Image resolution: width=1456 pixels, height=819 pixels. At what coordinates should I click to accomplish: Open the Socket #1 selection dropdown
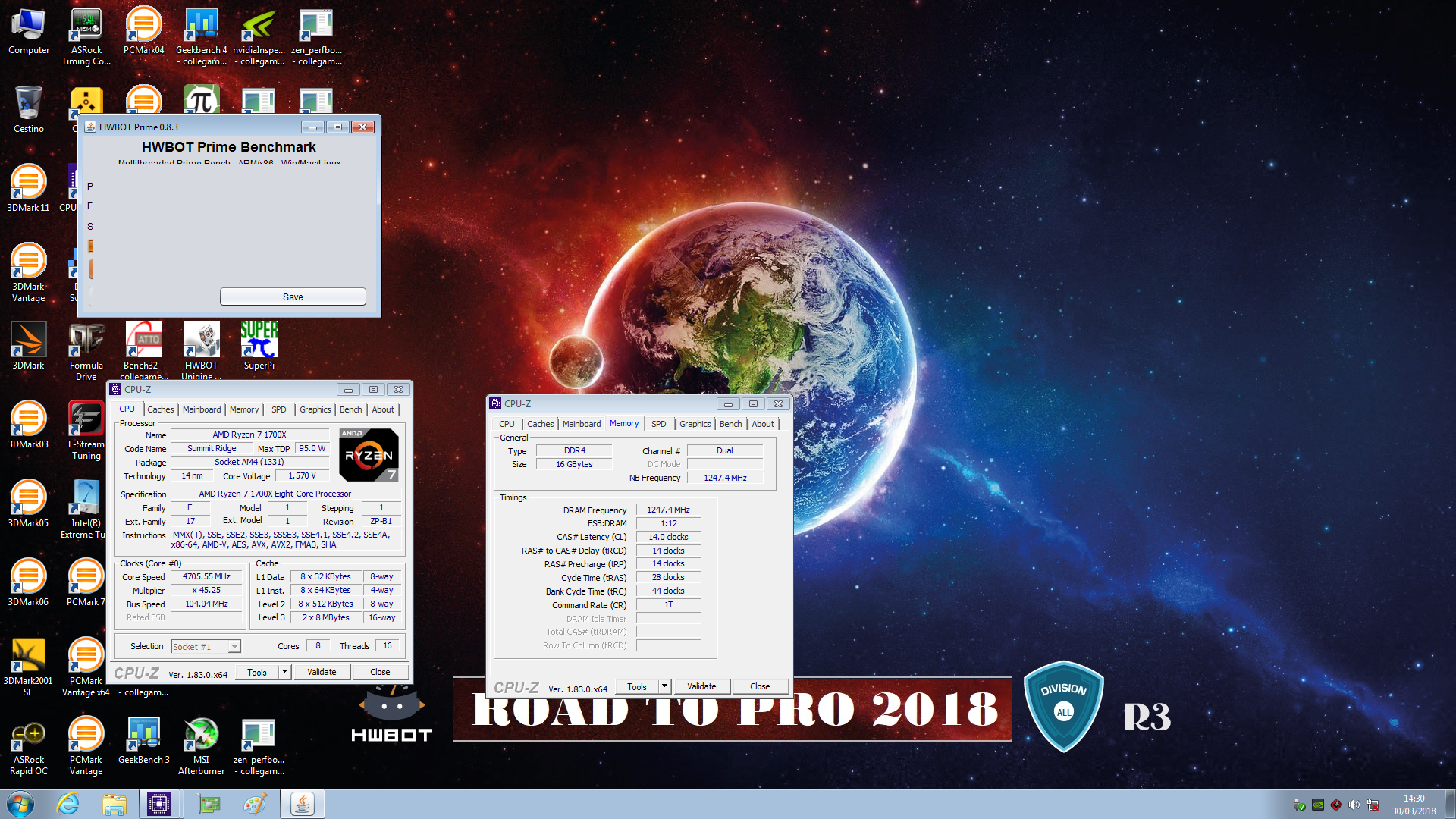tap(206, 646)
